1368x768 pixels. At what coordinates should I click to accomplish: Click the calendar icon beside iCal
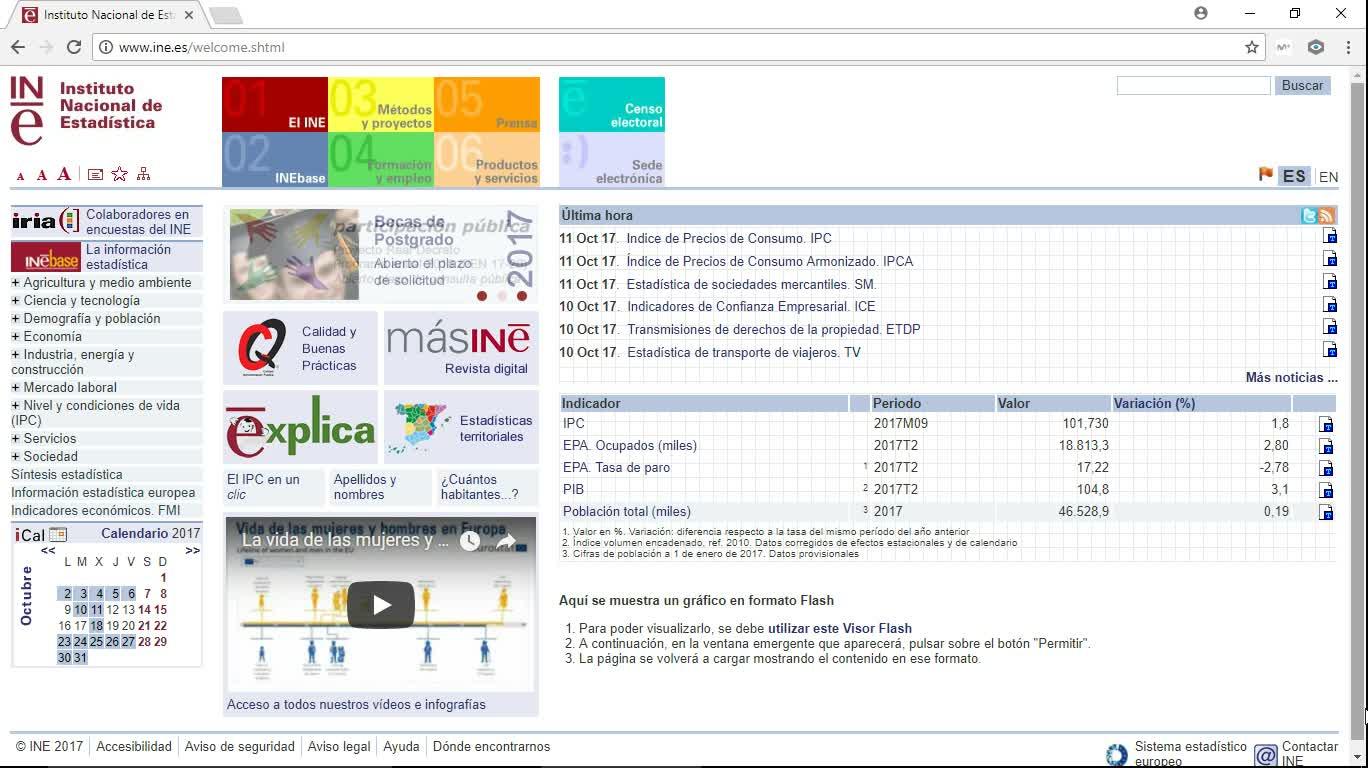click(x=58, y=535)
